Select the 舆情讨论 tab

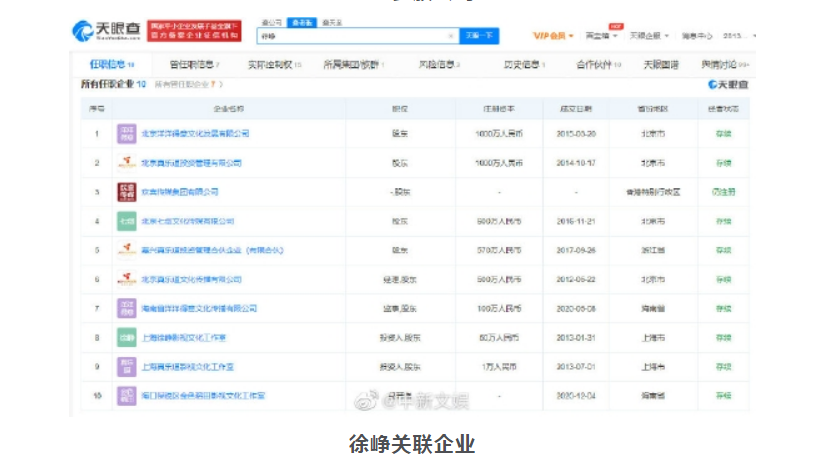[x=725, y=65]
